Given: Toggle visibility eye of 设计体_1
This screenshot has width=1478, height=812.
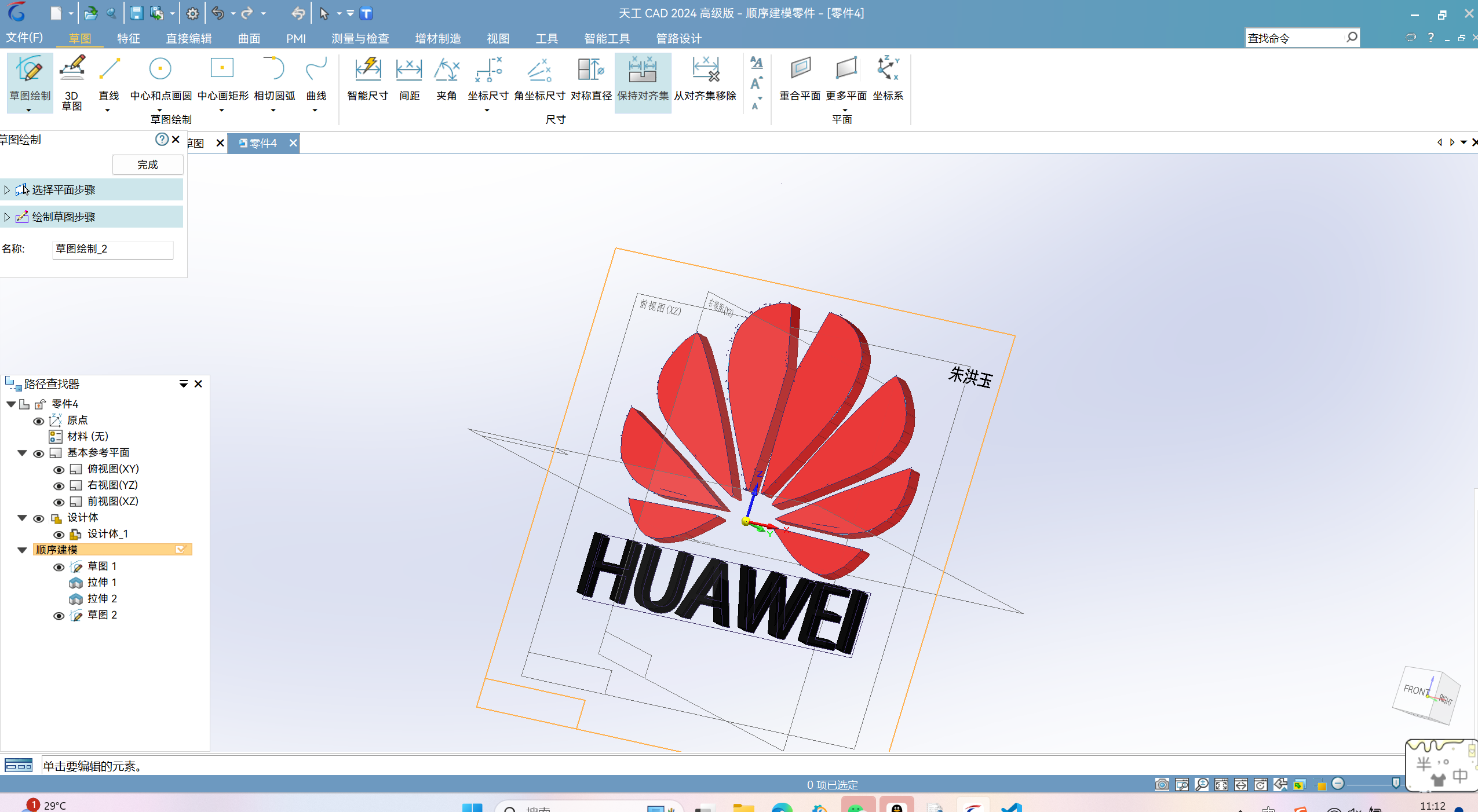Looking at the screenshot, I should 59,535.
